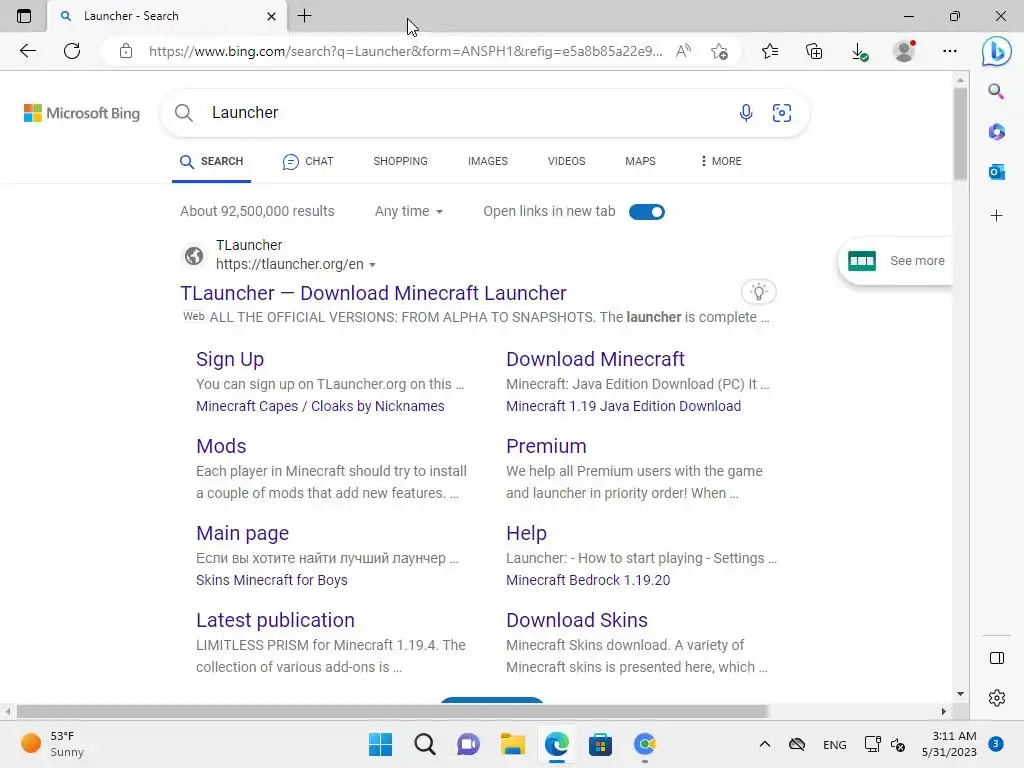1024x768 pixels.
Task: Open the Help link
Action: point(526,533)
